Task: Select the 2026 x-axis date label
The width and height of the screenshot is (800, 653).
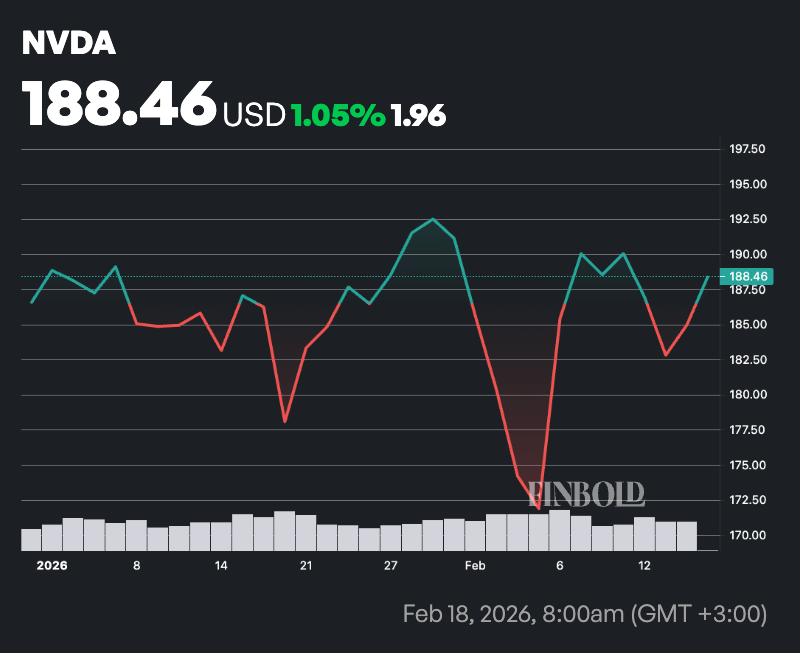Action: tap(51, 565)
